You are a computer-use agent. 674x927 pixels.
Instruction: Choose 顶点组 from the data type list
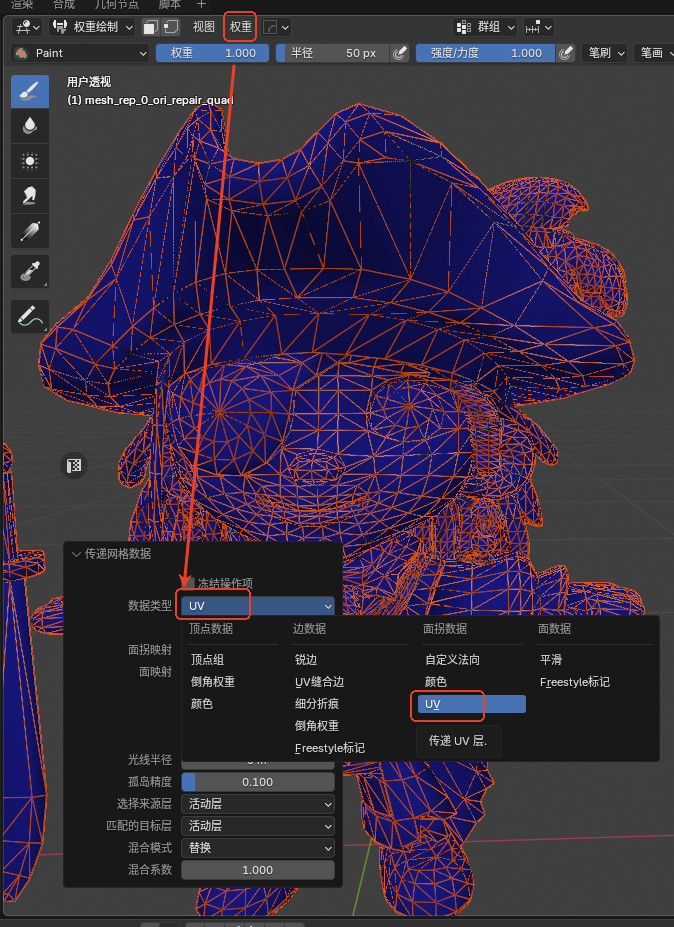click(x=208, y=660)
